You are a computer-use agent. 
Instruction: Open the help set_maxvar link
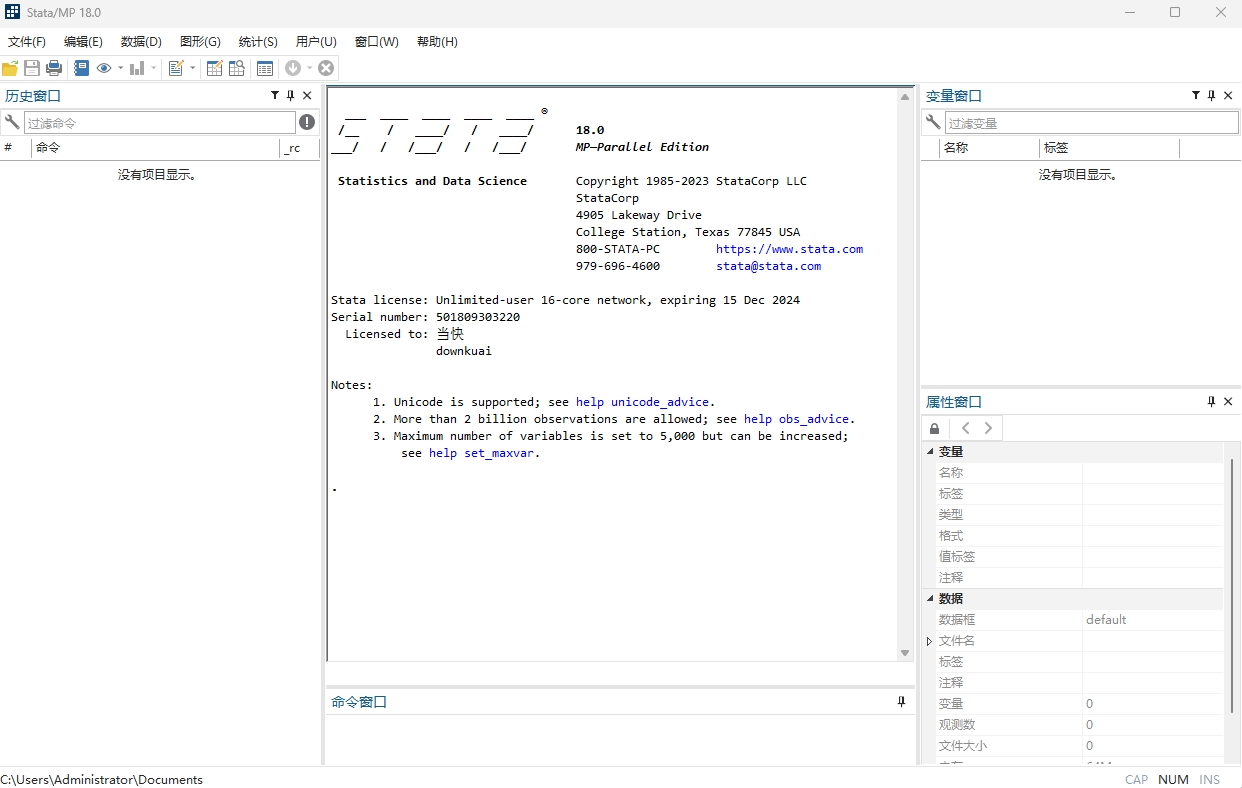point(481,453)
